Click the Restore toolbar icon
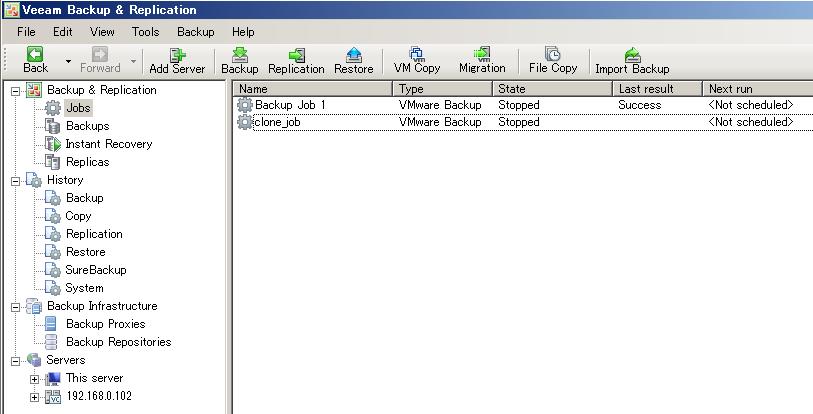 [354, 55]
